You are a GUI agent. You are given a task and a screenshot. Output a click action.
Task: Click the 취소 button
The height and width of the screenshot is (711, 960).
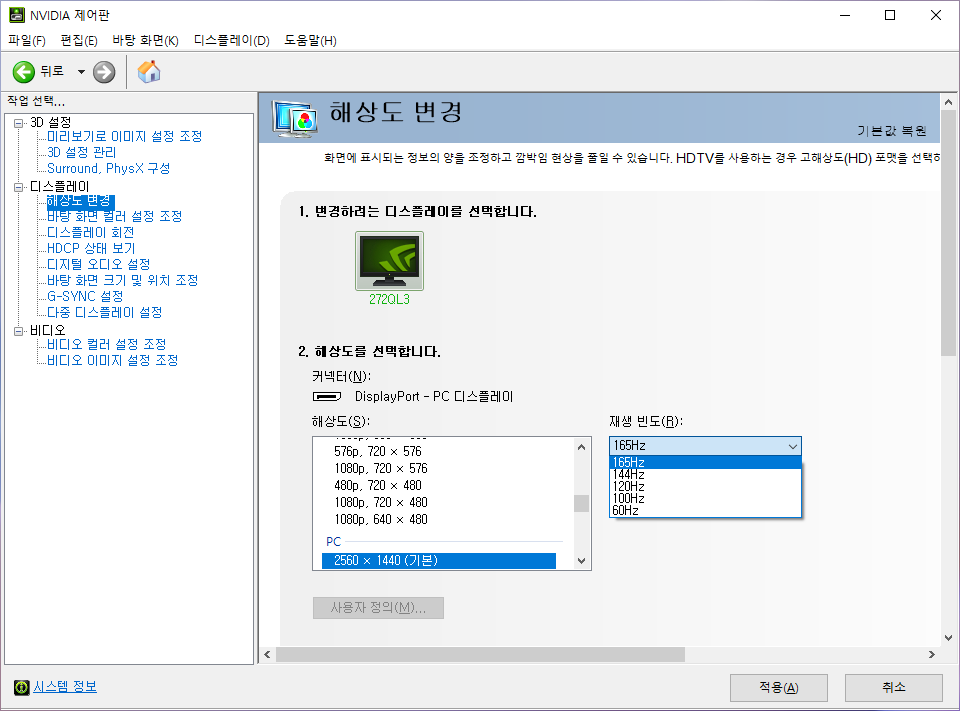(x=893, y=688)
